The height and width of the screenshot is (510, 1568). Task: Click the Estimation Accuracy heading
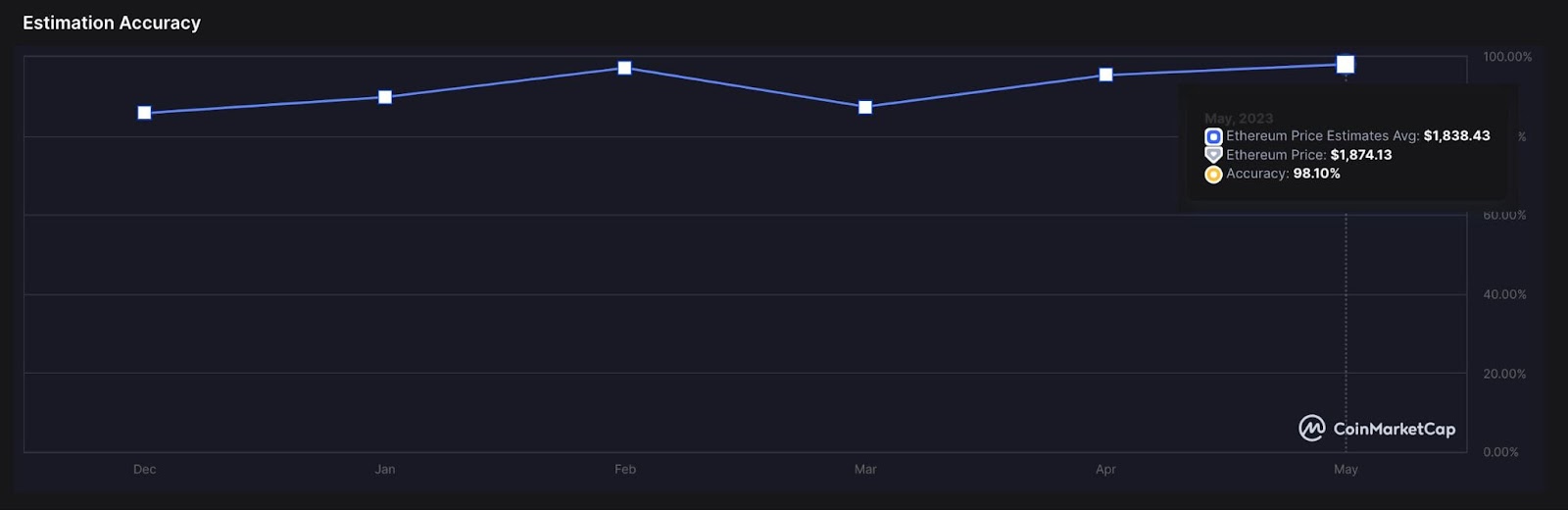pos(112,23)
